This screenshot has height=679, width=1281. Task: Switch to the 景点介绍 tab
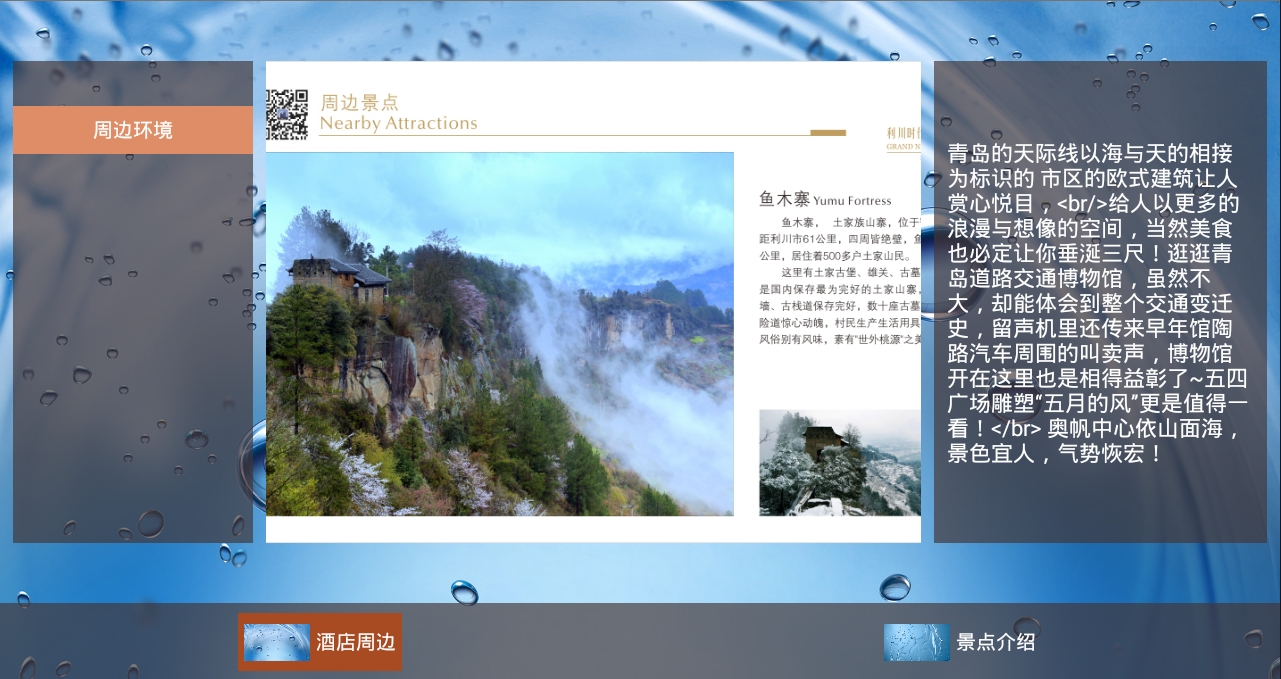(x=995, y=642)
